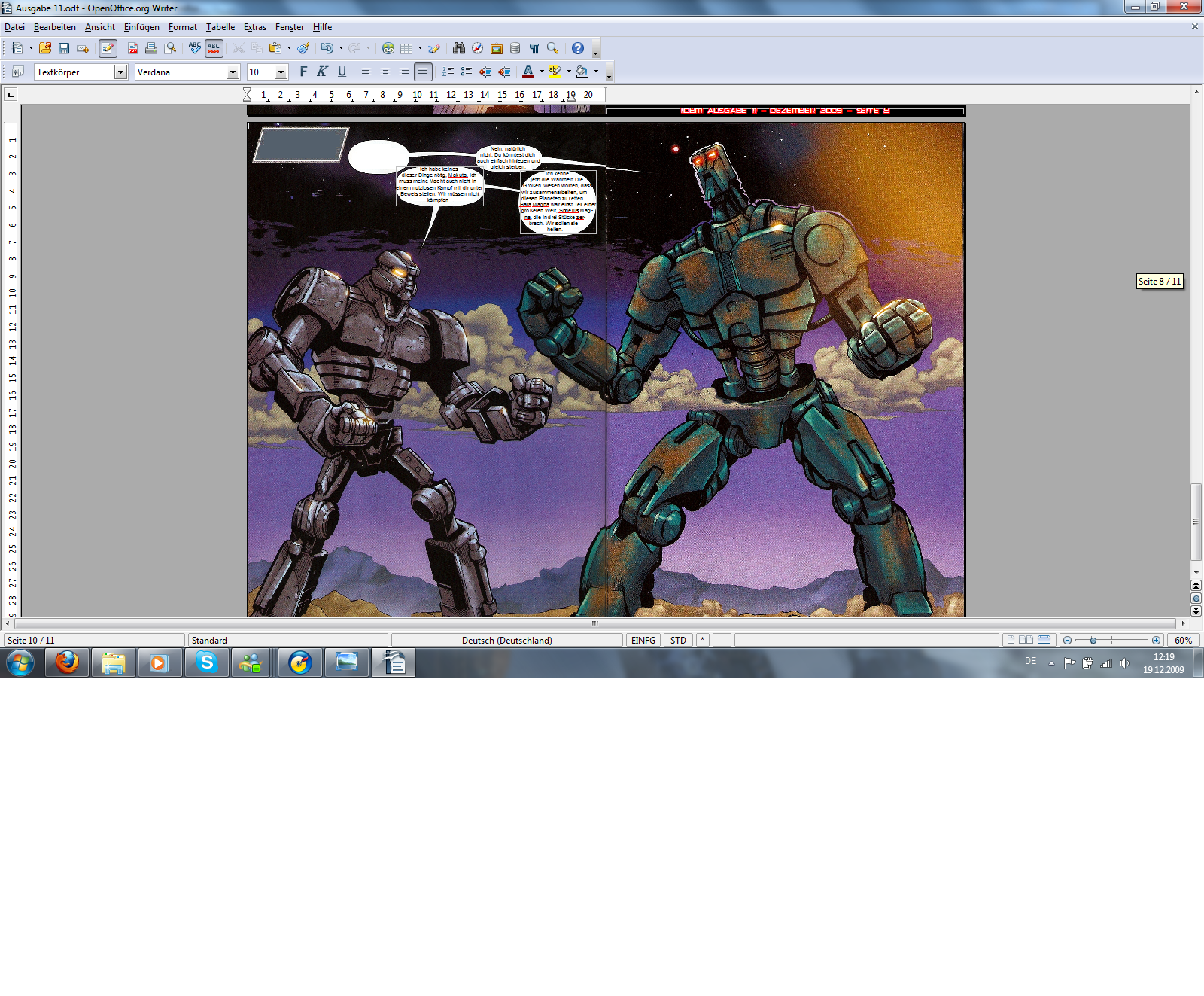Open the Einfügen menu
The height and width of the screenshot is (996, 1204).
(141, 27)
